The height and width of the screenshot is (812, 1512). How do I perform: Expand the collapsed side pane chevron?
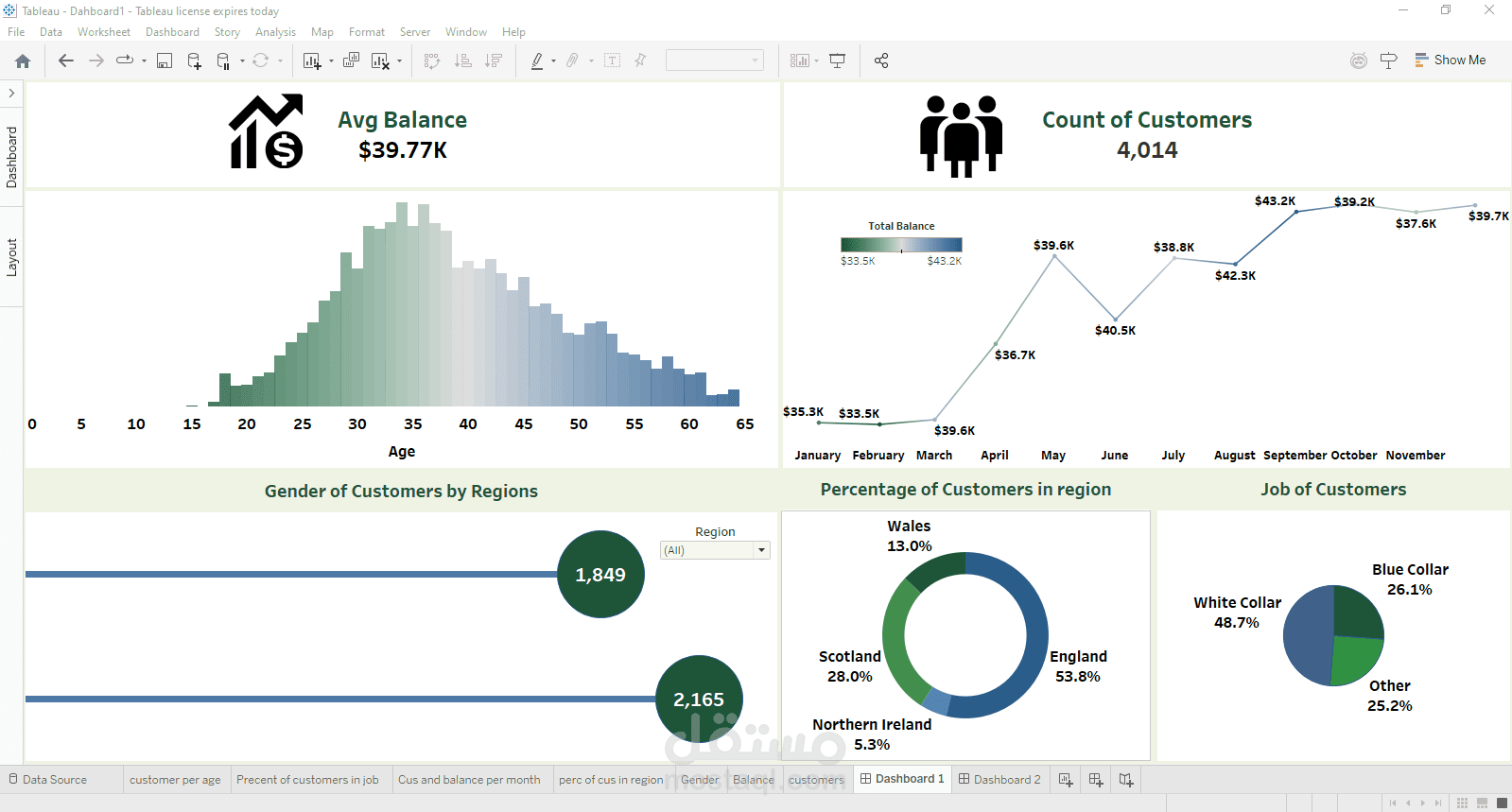tap(11, 93)
